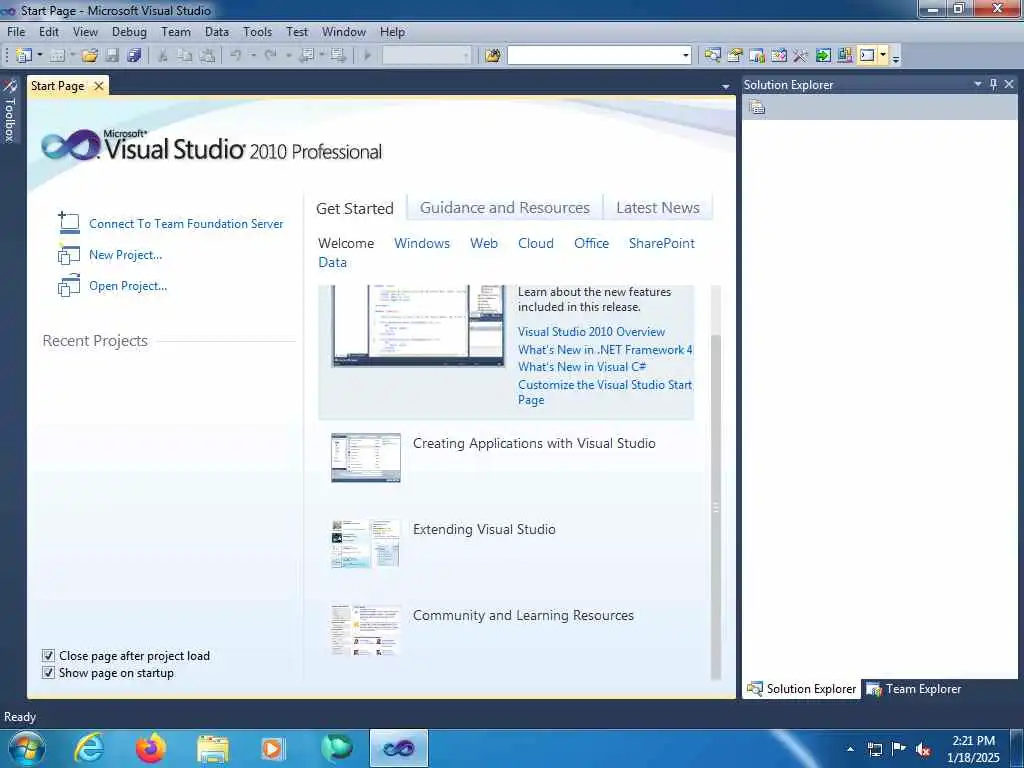This screenshot has width=1024, height=768.
Task: Open the Tools menu
Action: (x=257, y=31)
